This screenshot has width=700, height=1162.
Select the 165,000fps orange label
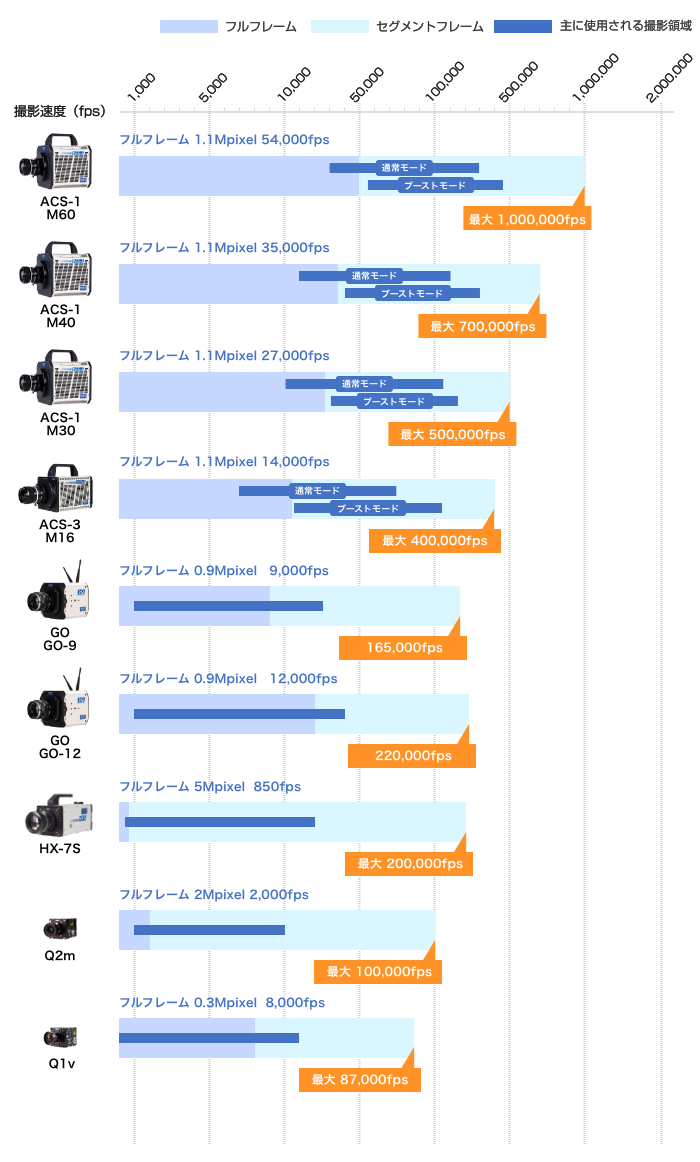(403, 648)
